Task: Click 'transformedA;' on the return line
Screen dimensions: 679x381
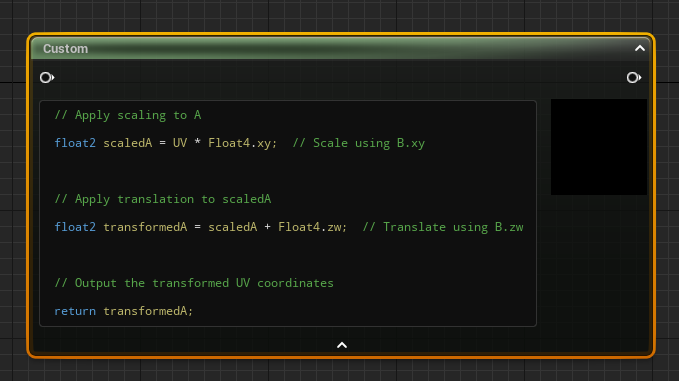Action: tap(148, 311)
